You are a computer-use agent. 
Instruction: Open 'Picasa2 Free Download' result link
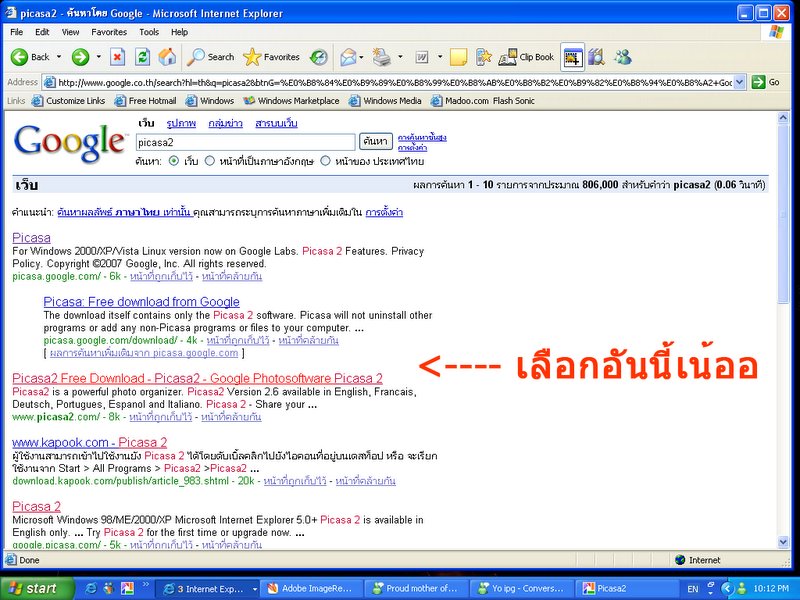(x=197, y=379)
